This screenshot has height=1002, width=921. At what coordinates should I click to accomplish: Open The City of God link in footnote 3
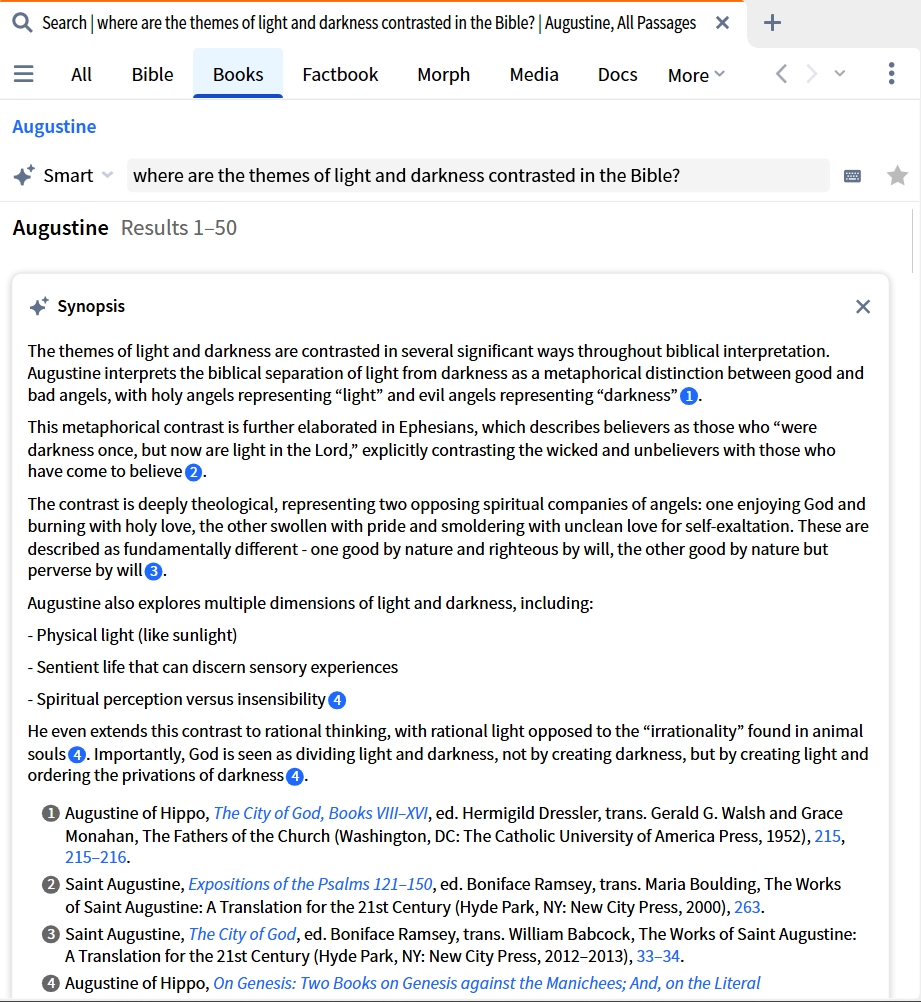pyautogui.click(x=242, y=934)
